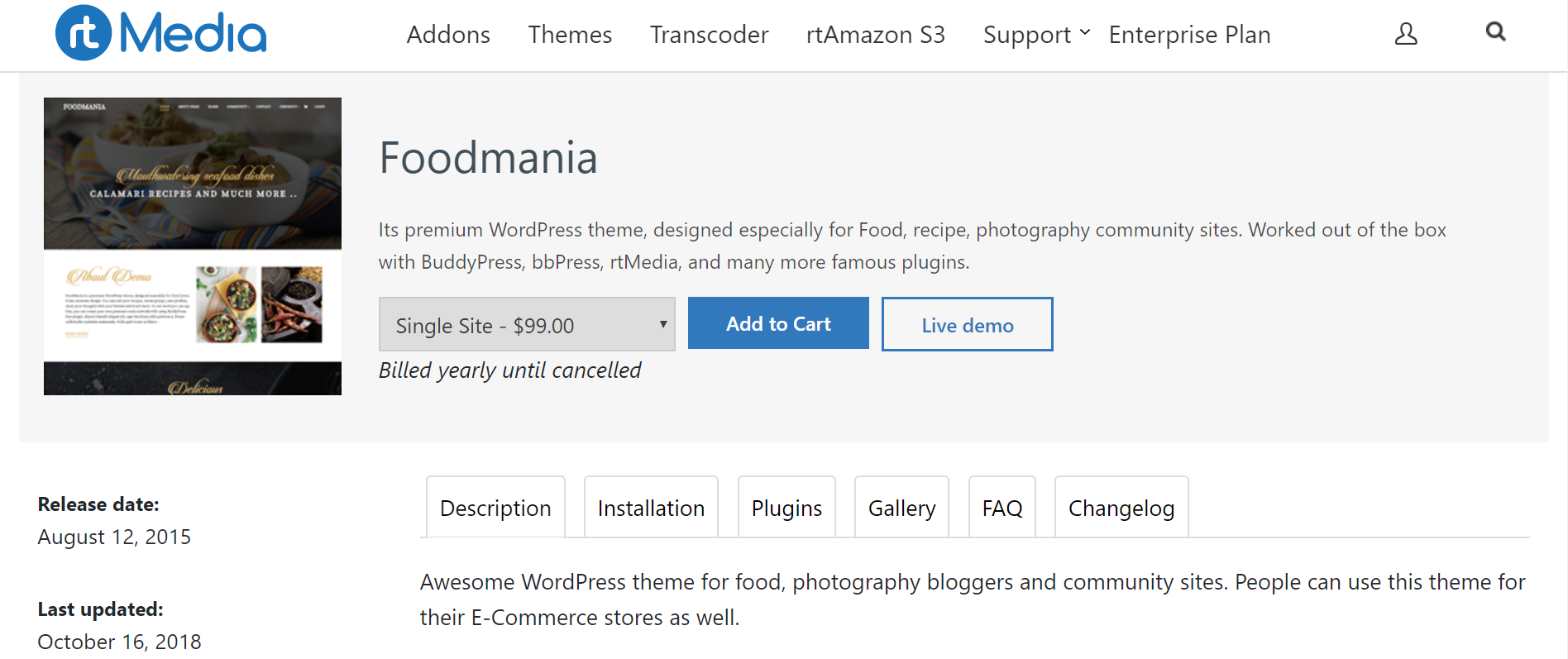This screenshot has height=659, width=1568.
Task: Expand the Support chevron dropdown
Action: (1086, 33)
